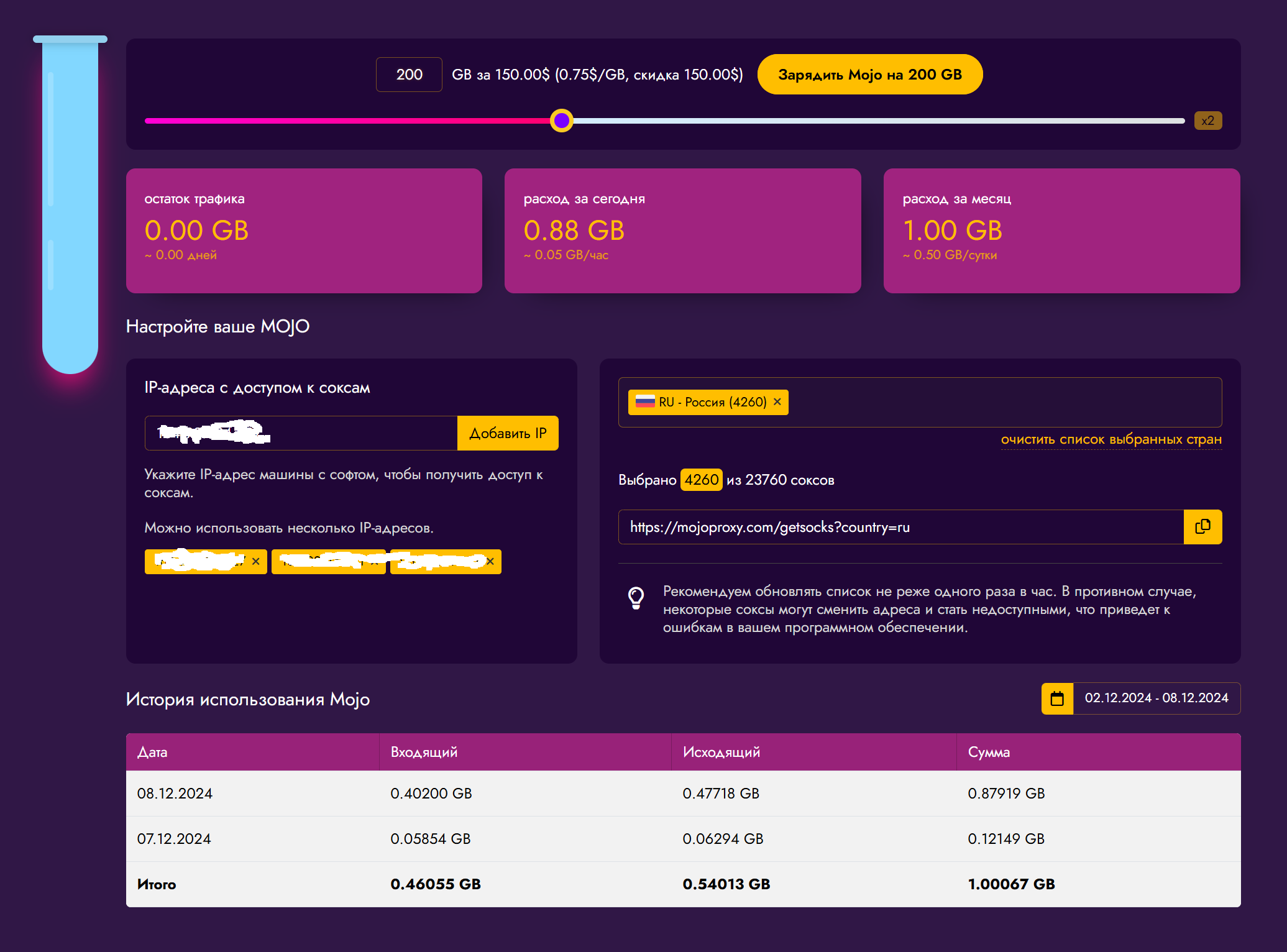
Task: Click the История использования Mojo heading
Action: pyautogui.click(x=248, y=699)
